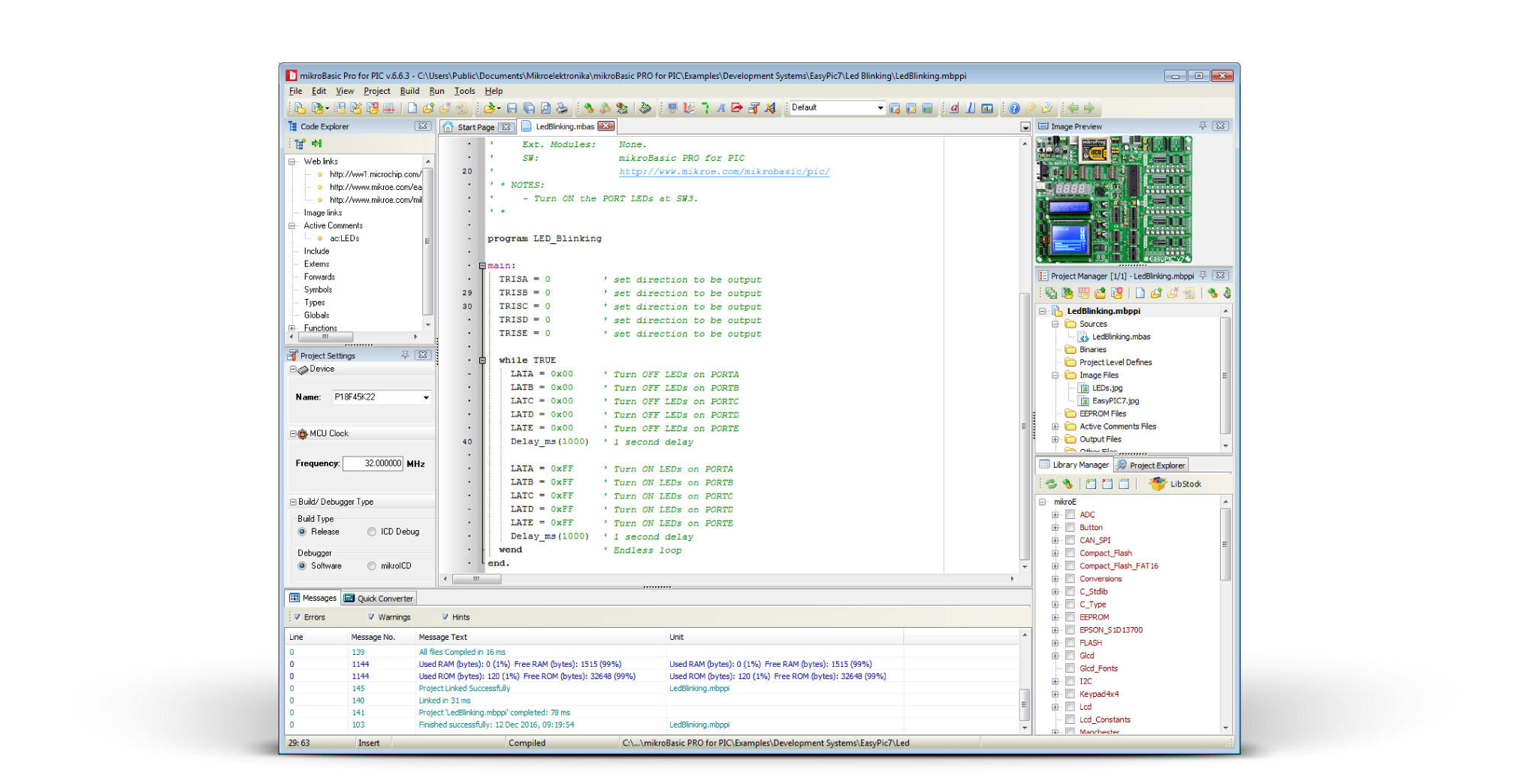Collapse the Web links tree node
1519x784 pixels.
pyautogui.click(x=292, y=161)
